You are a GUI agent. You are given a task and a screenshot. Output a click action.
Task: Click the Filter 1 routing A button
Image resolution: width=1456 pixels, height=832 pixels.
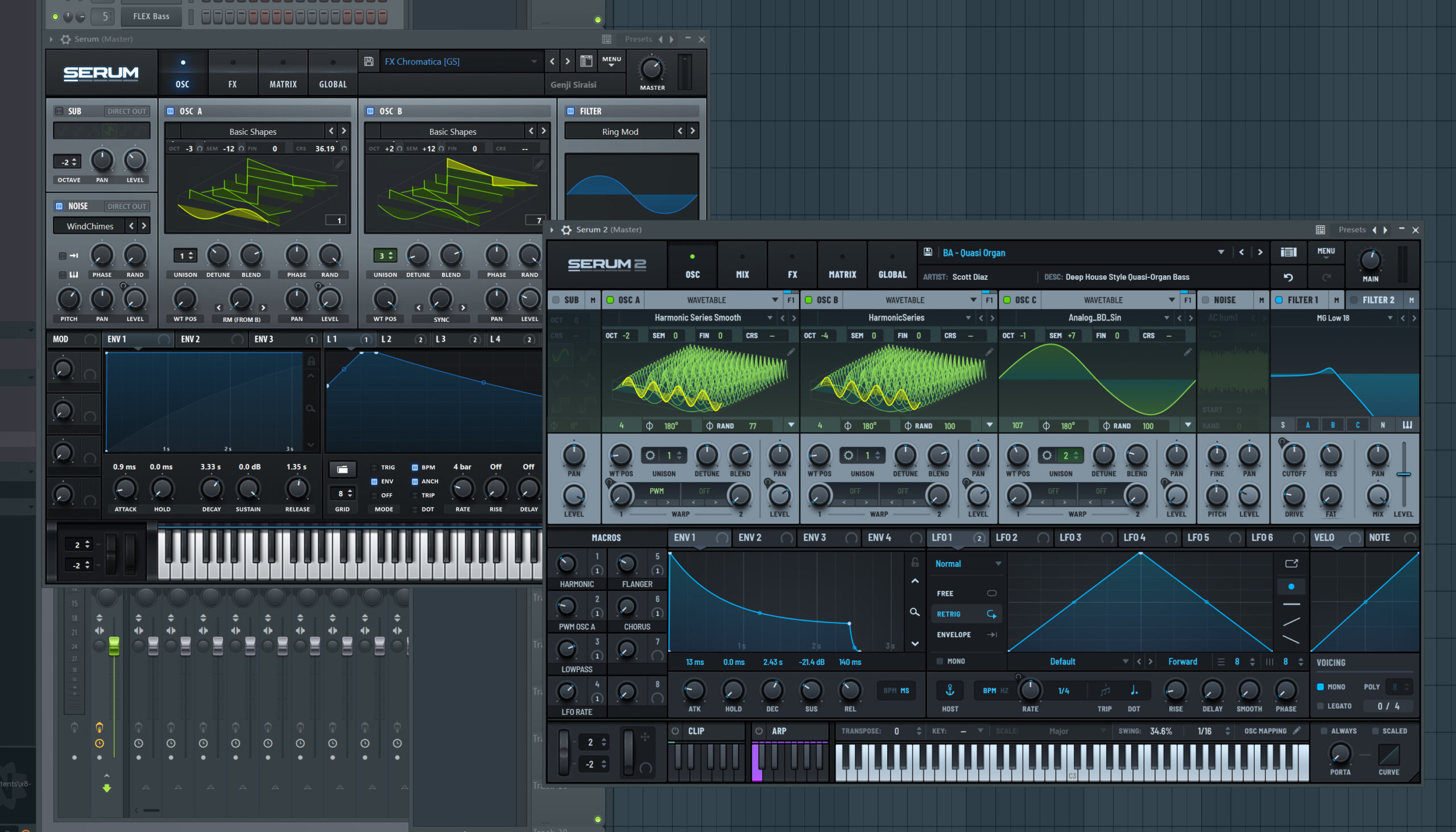[x=1308, y=425]
